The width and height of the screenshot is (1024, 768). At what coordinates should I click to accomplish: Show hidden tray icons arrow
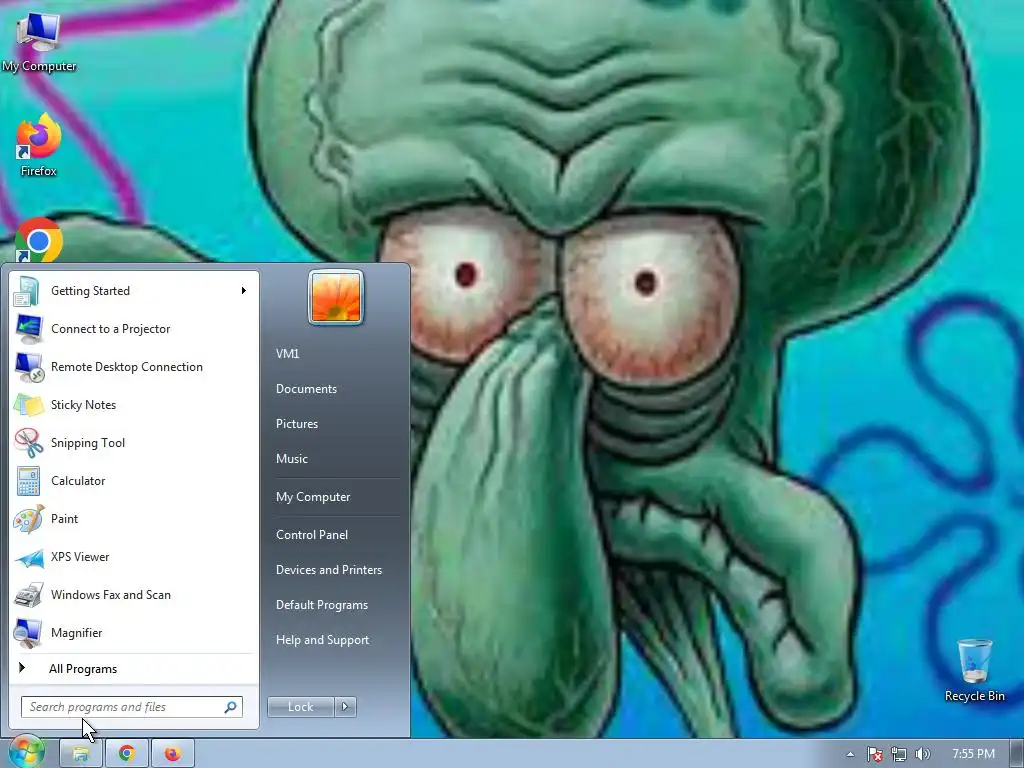coord(850,754)
